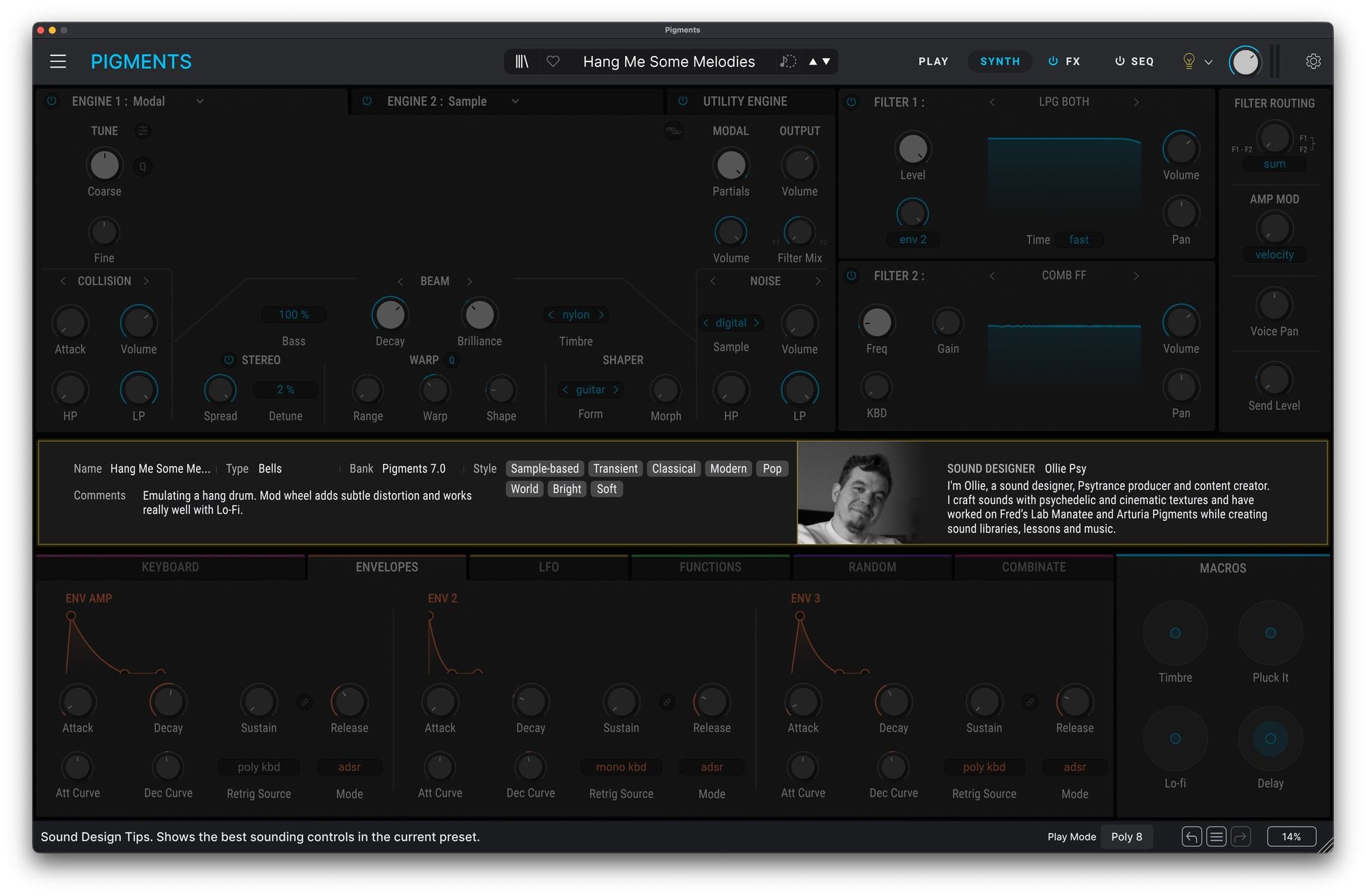Open the edit history list icon

tap(1216, 837)
